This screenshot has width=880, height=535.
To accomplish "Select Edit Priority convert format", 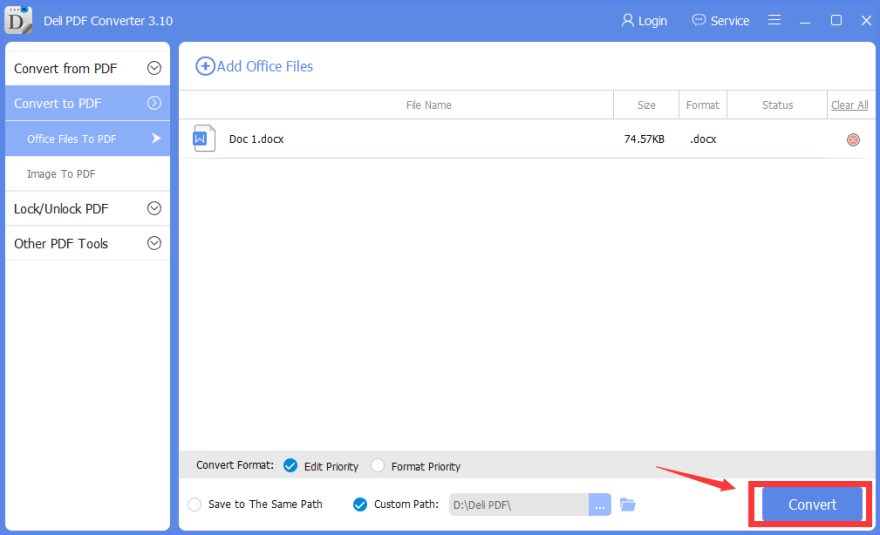I will 290,465.
